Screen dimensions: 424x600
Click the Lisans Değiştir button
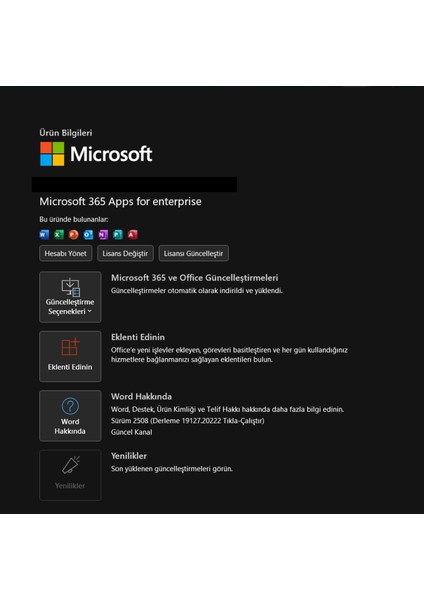click(x=125, y=253)
